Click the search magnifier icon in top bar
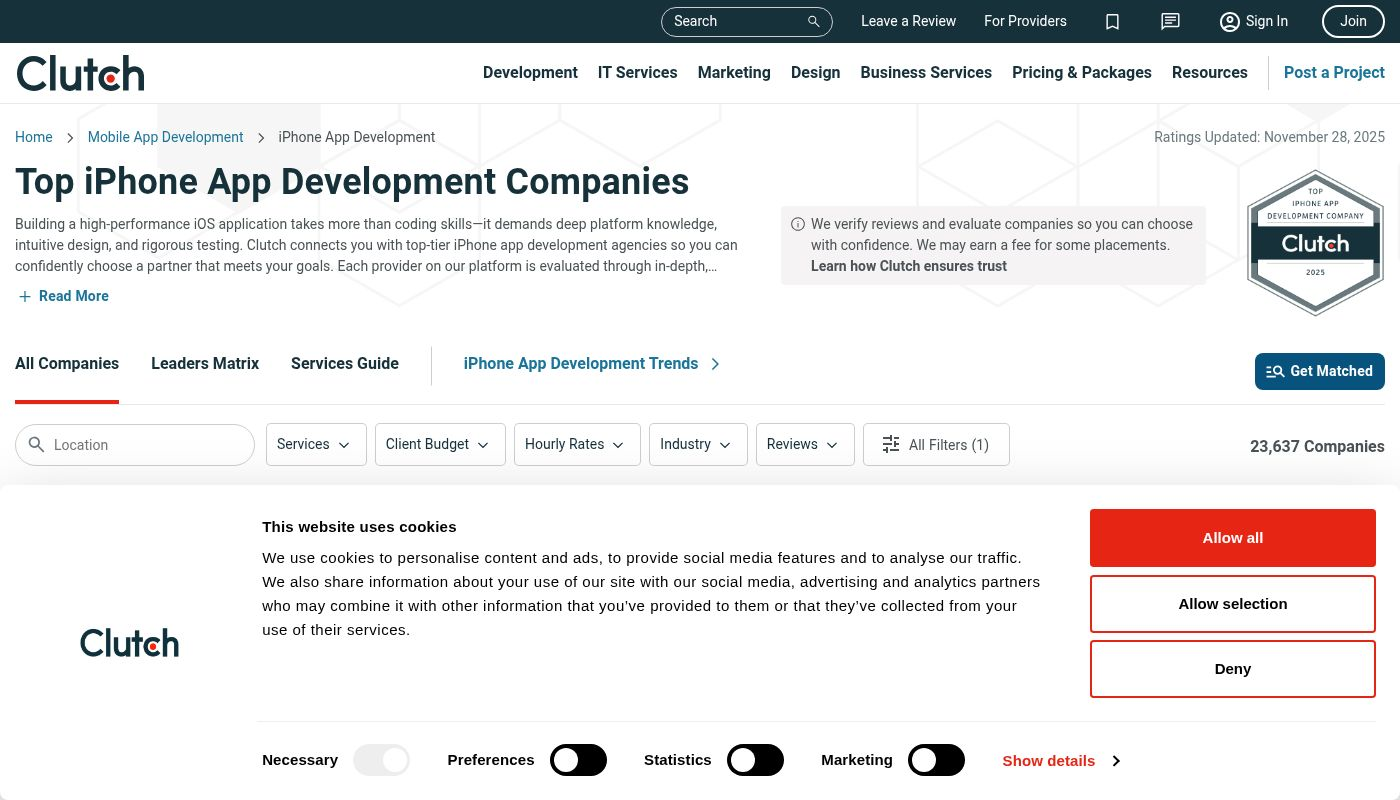1400x800 pixels. click(x=814, y=21)
